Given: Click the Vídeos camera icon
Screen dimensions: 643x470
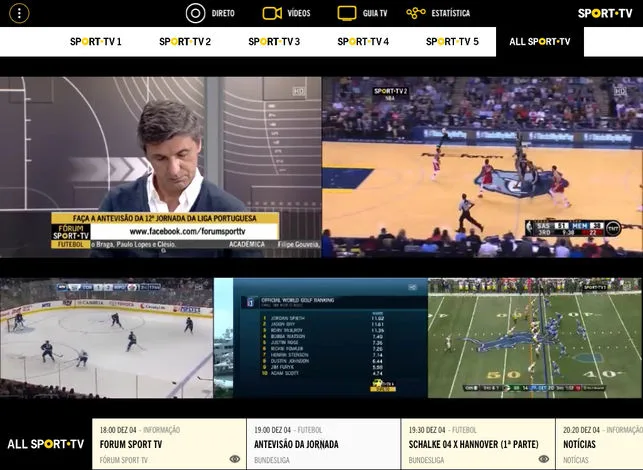Looking at the screenshot, I should tap(272, 13).
